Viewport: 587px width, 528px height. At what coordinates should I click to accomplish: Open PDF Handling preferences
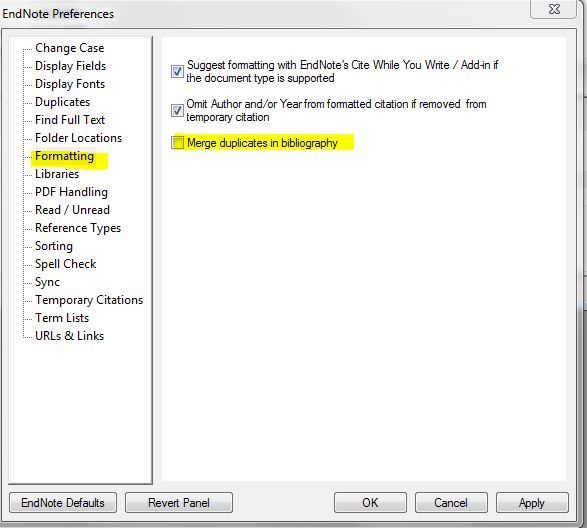click(72, 192)
